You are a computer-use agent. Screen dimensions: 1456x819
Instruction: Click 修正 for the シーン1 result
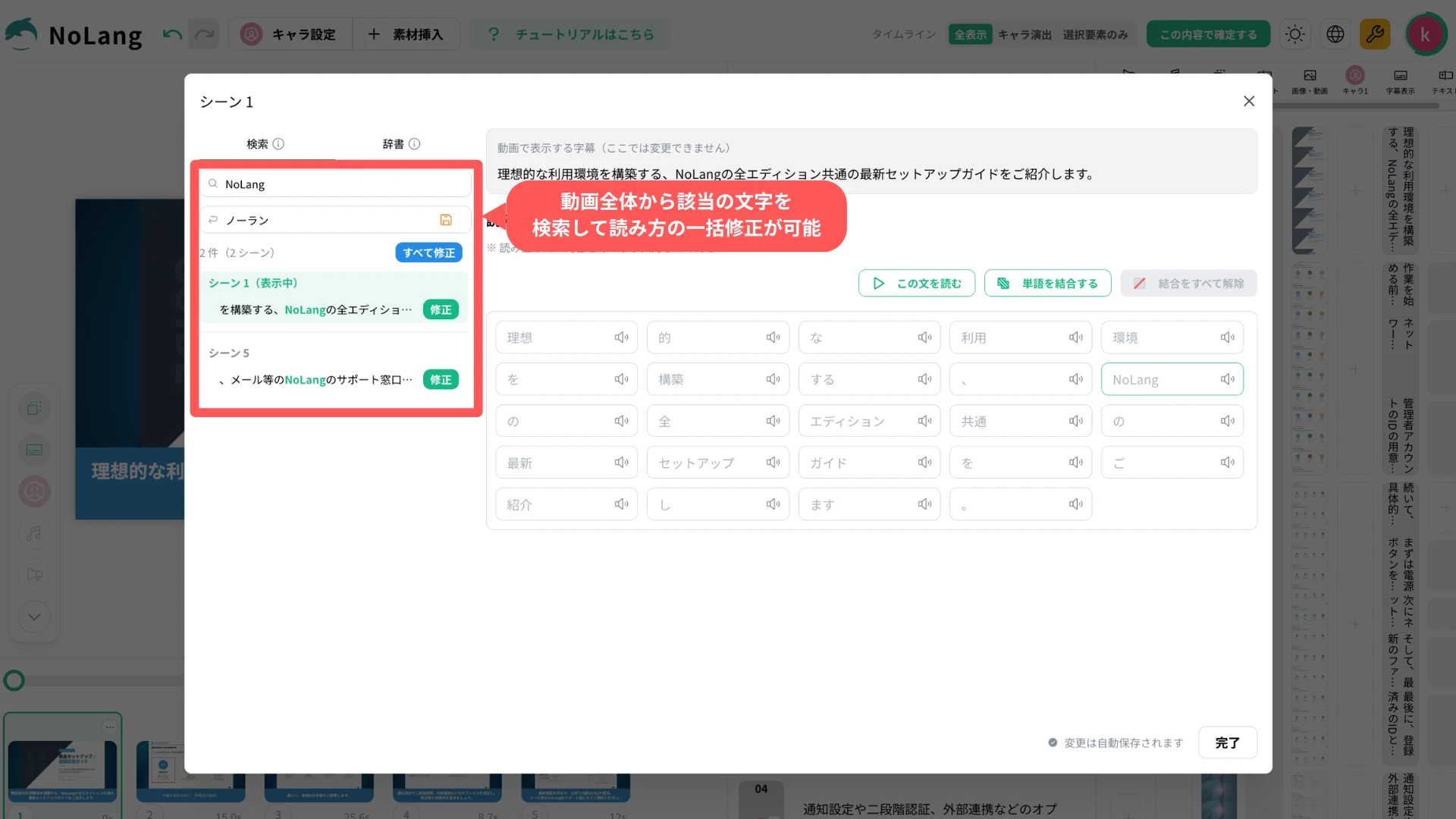(x=441, y=309)
